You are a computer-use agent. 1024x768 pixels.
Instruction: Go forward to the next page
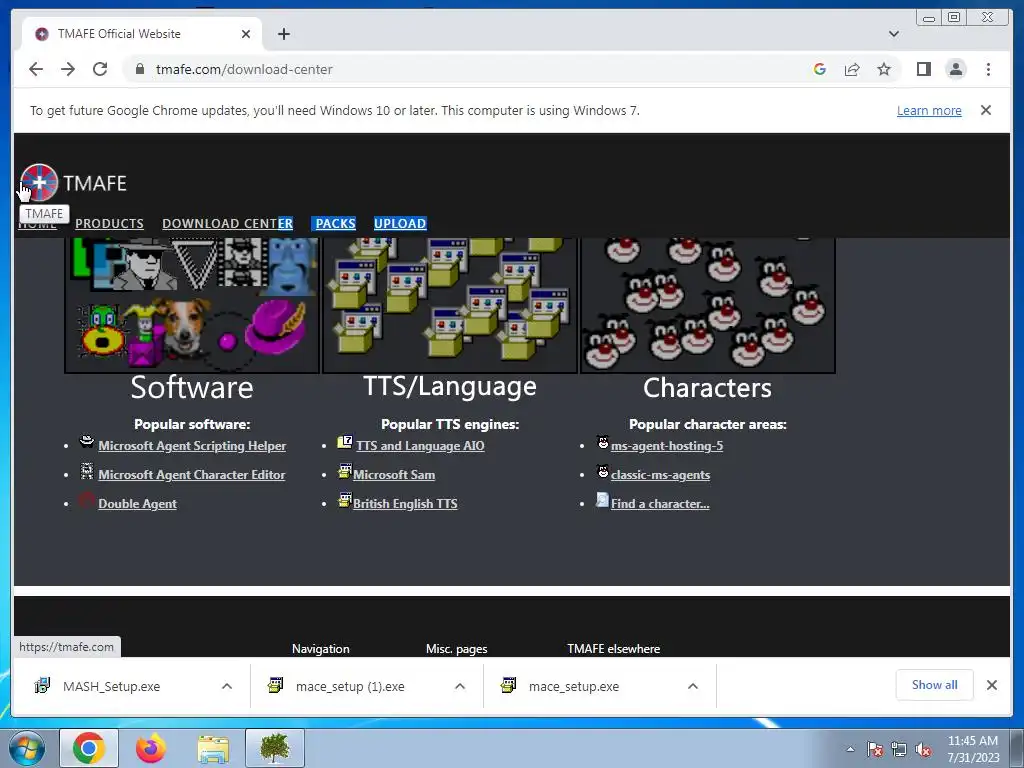coord(68,69)
